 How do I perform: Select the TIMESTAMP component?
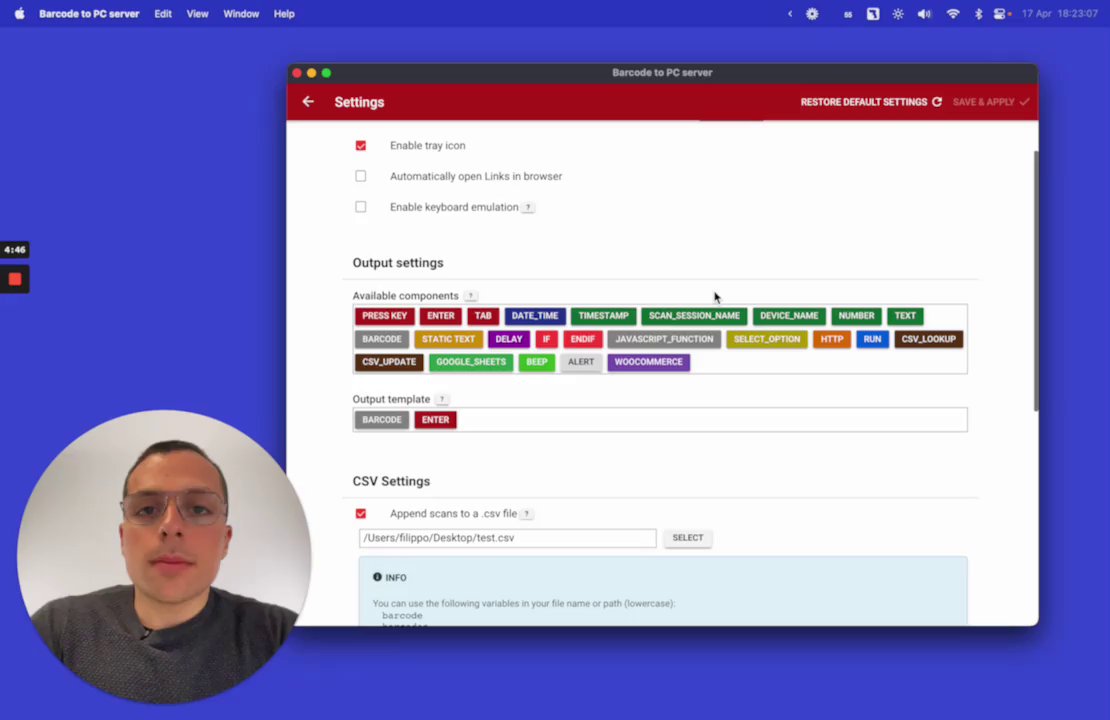pyautogui.click(x=603, y=316)
